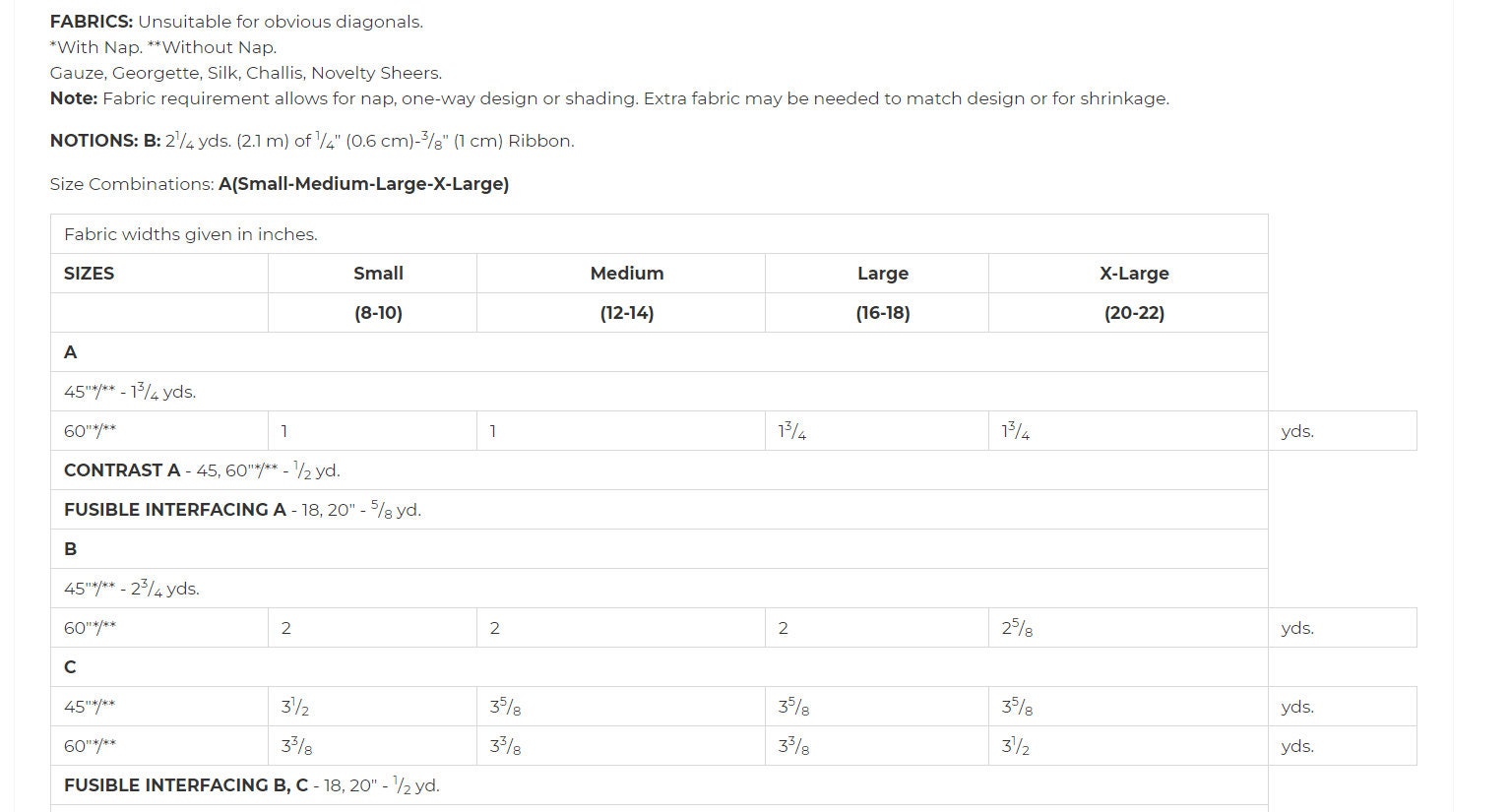Select the section A row heading
1510x812 pixels.
click(x=660, y=352)
